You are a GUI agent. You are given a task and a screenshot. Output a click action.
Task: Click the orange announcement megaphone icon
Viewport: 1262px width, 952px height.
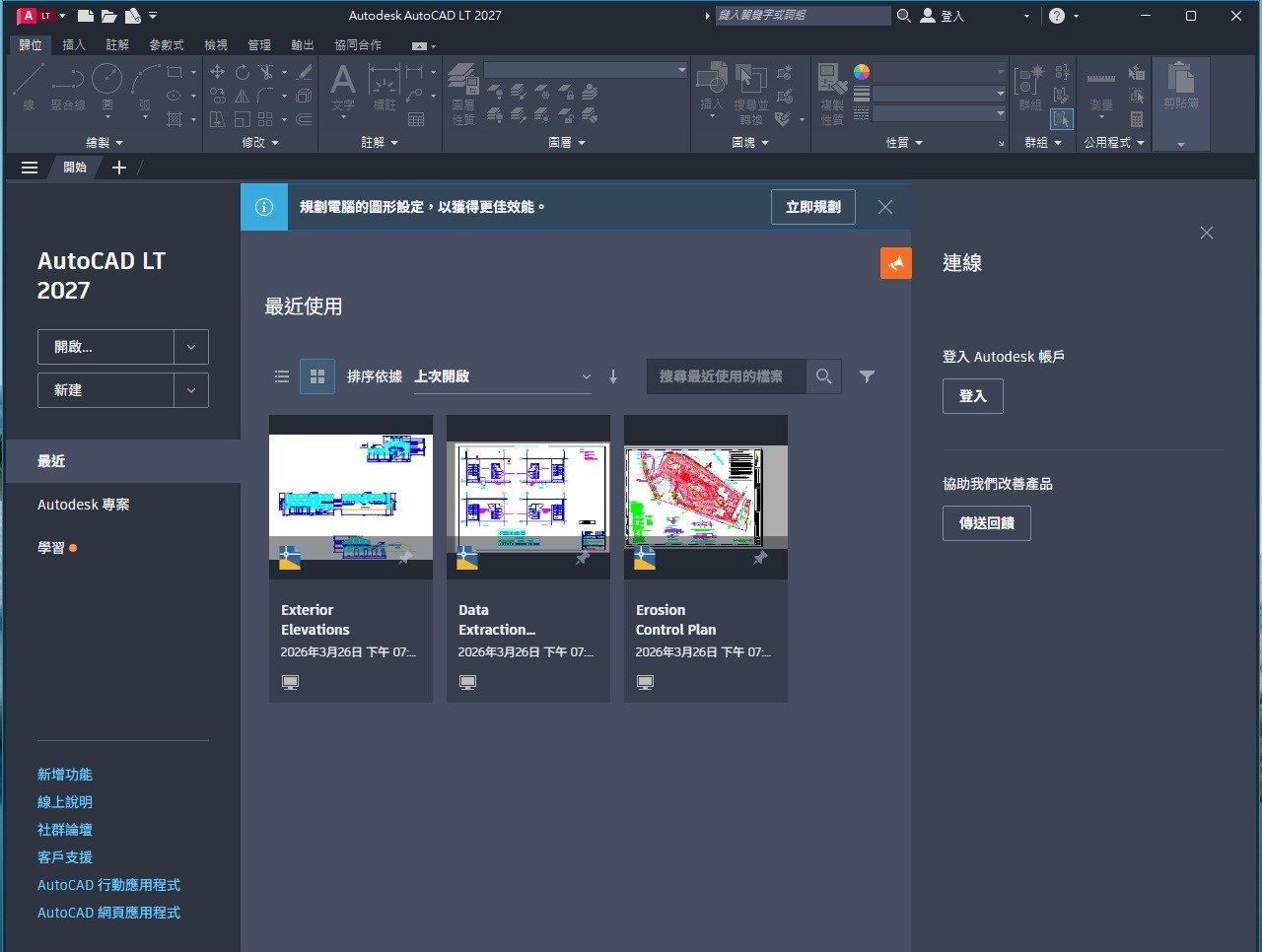(895, 263)
